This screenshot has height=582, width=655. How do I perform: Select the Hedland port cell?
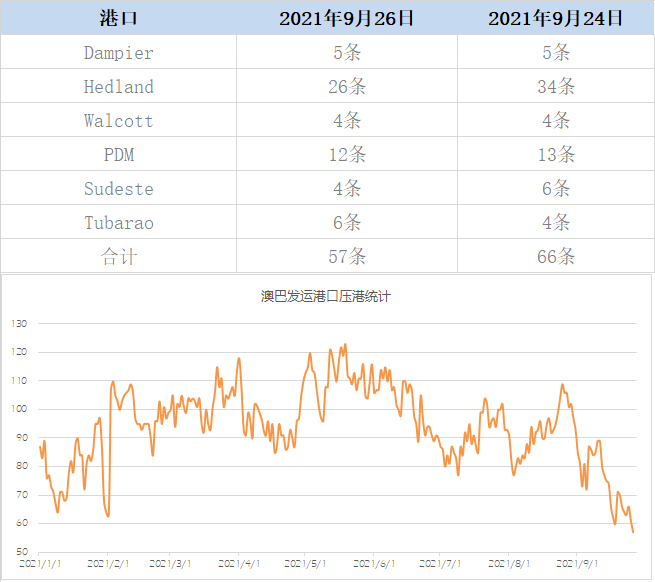[119, 86]
